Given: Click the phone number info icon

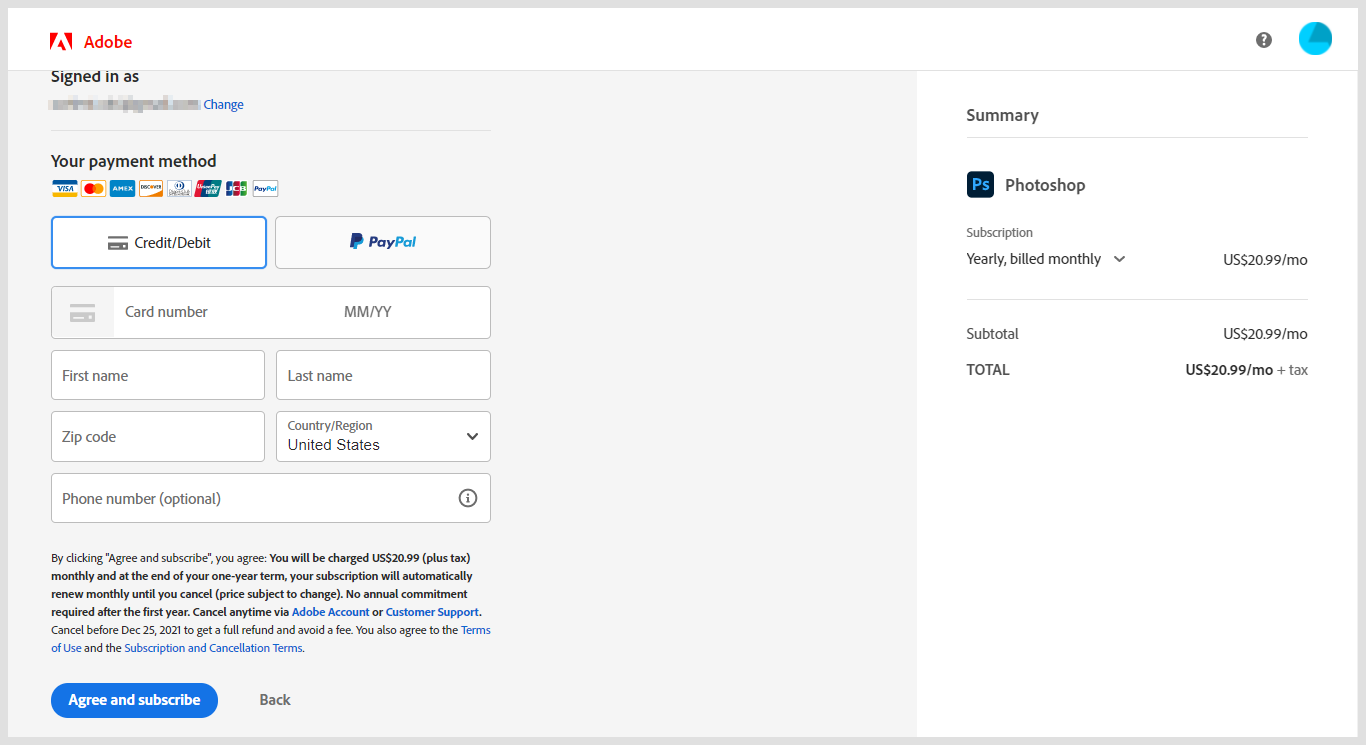Looking at the screenshot, I should tap(467, 498).
